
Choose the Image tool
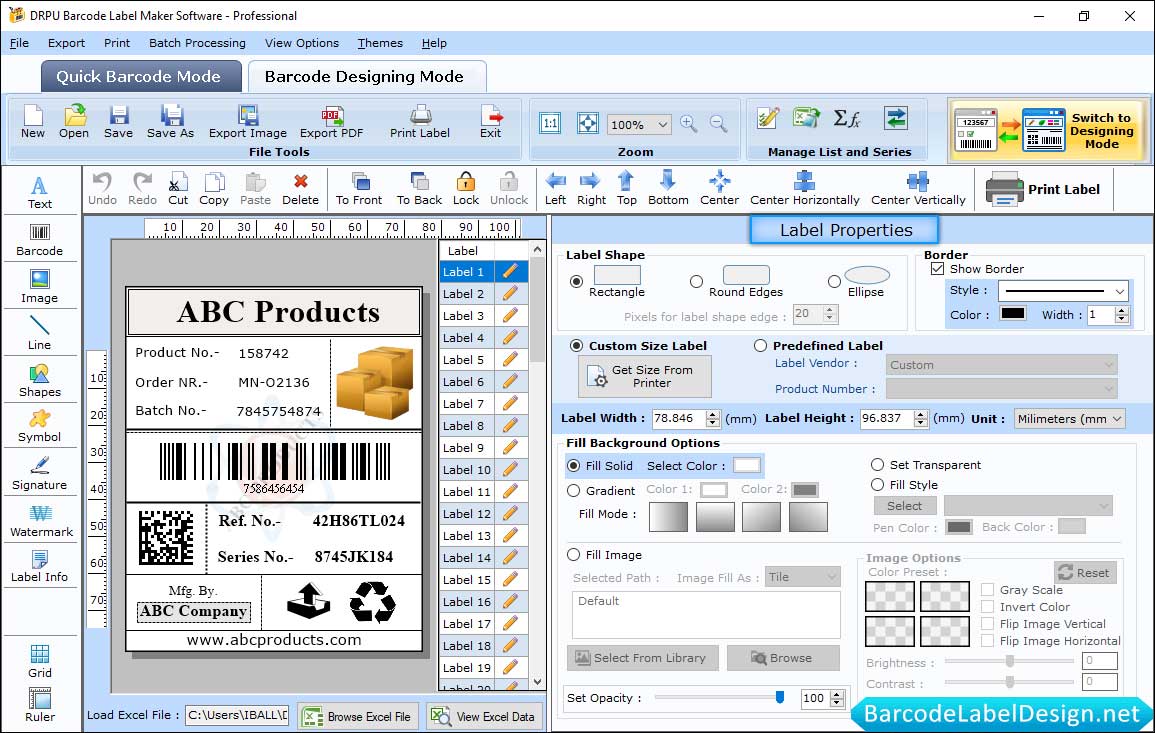point(40,287)
